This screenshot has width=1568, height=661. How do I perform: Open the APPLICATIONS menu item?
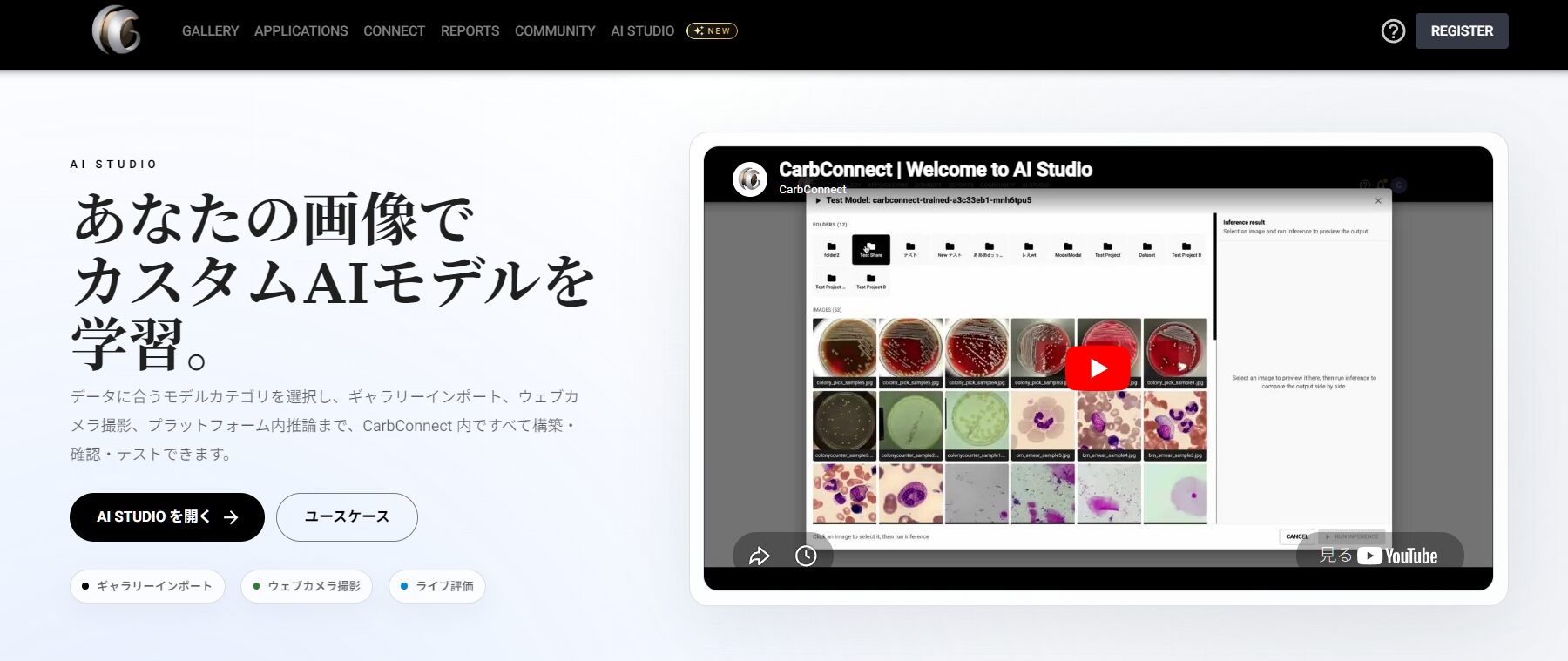(x=301, y=31)
